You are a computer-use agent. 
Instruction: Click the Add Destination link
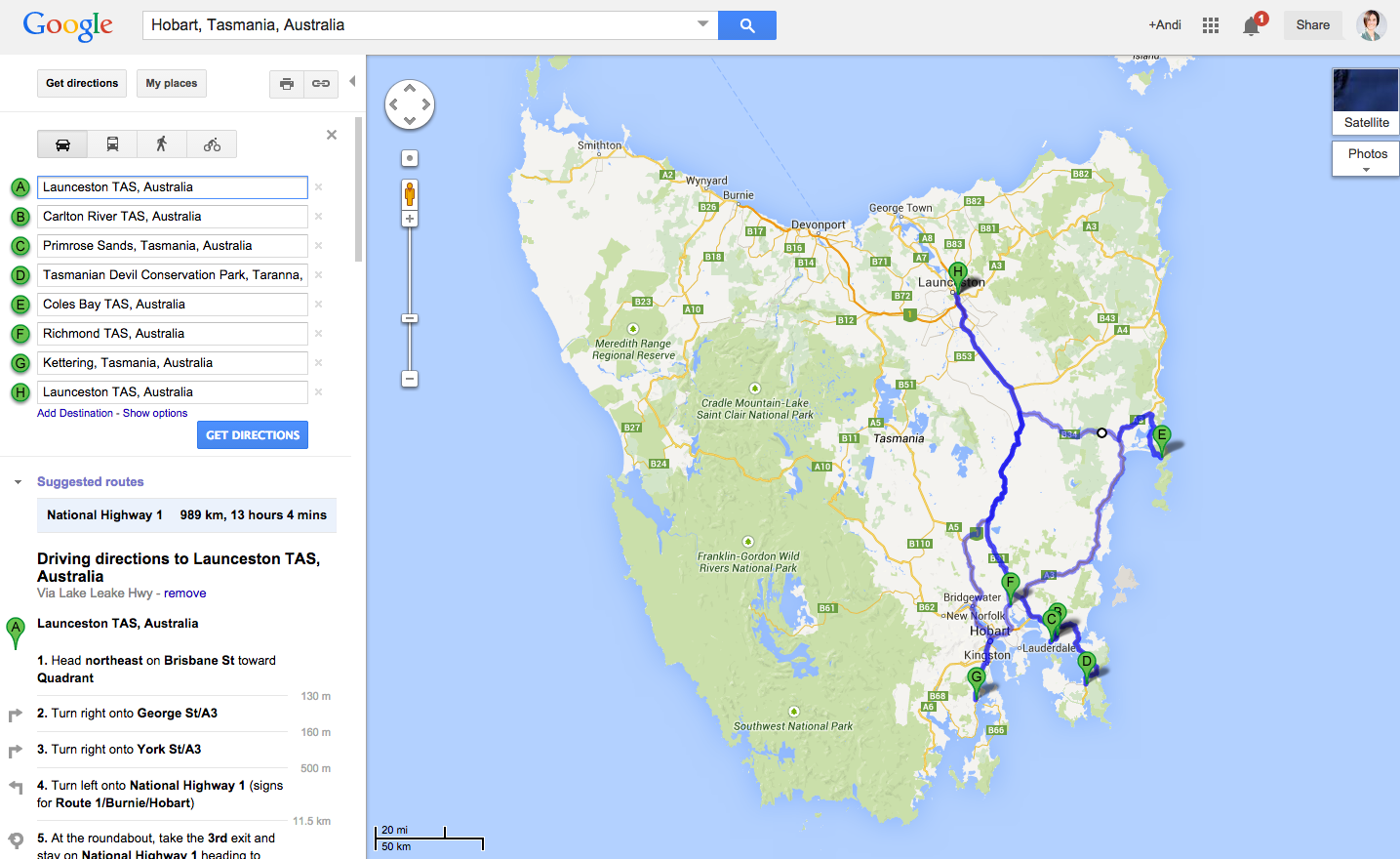75,413
